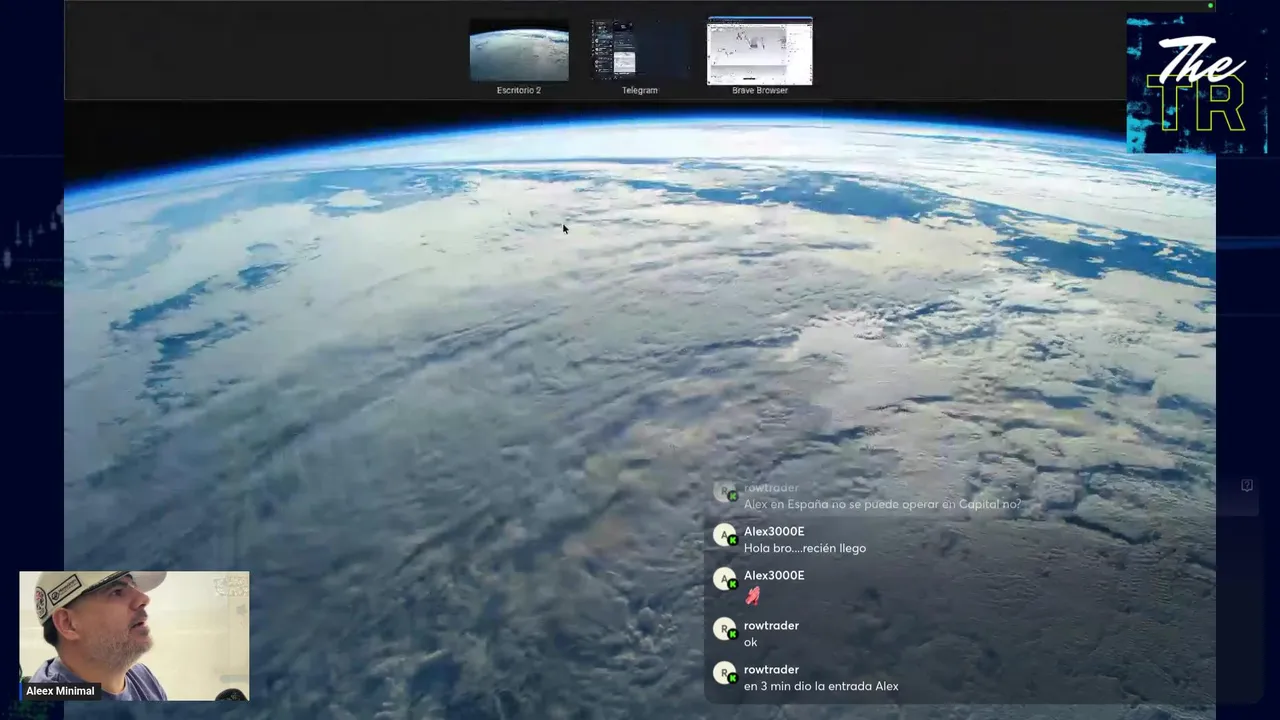Screen dimensions: 1280x720
Task: Click message 'Hola bro....recién llego'
Action: click(805, 548)
